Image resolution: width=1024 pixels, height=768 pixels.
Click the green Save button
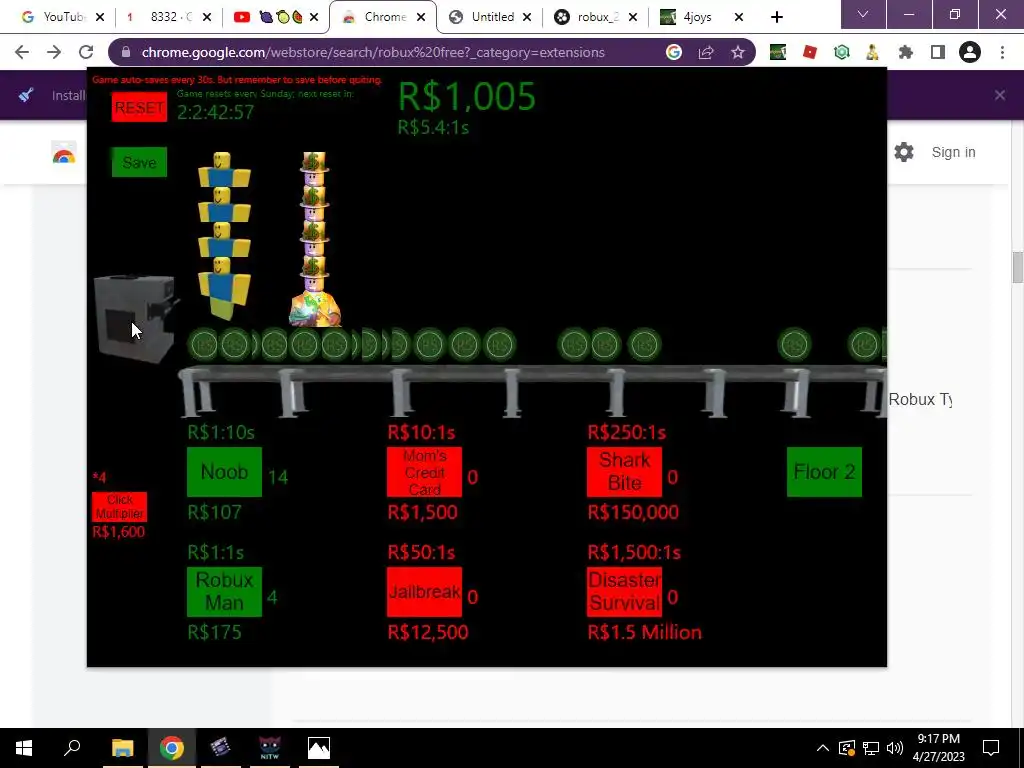pyautogui.click(x=139, y=162)
